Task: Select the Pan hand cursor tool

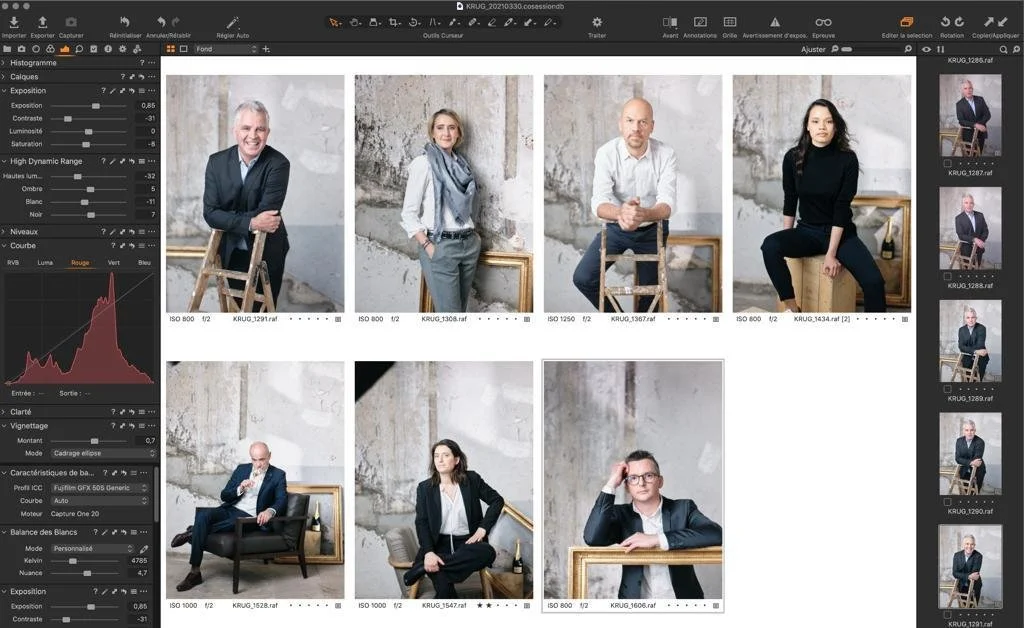Action: pos(355,22)
